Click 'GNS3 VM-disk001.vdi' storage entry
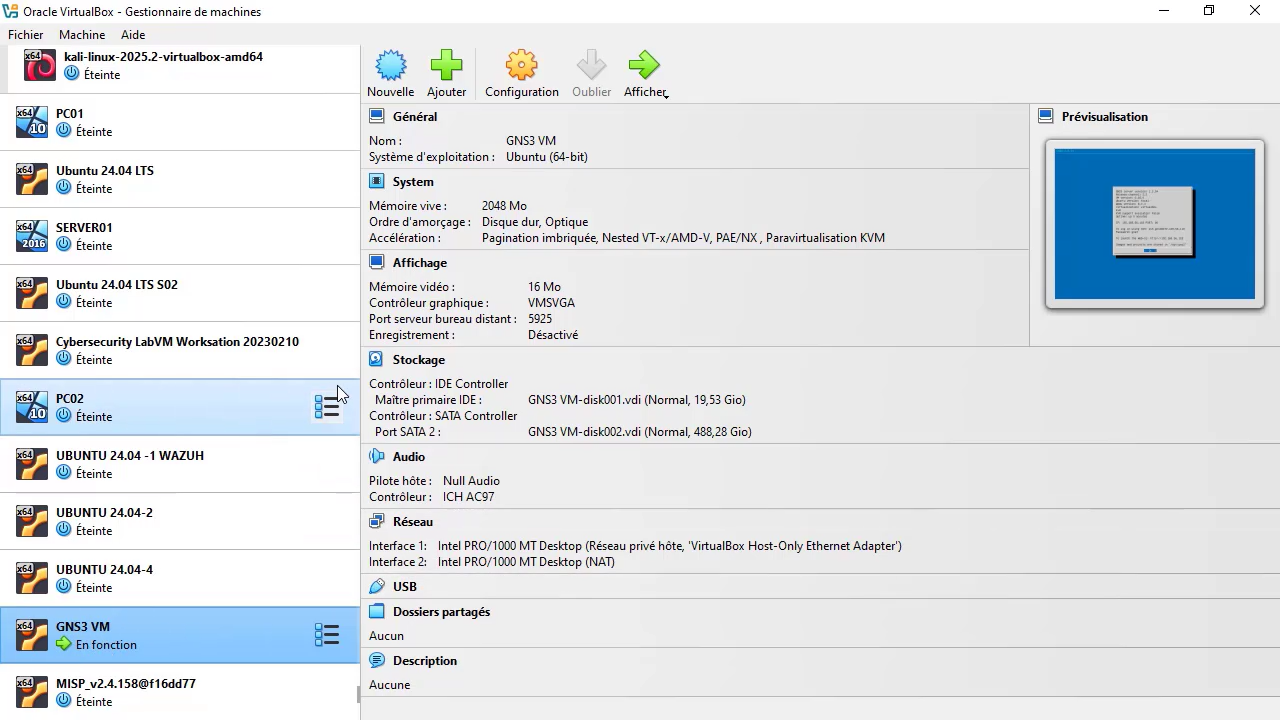This screenshot has height=720, width=1280. 637,400
